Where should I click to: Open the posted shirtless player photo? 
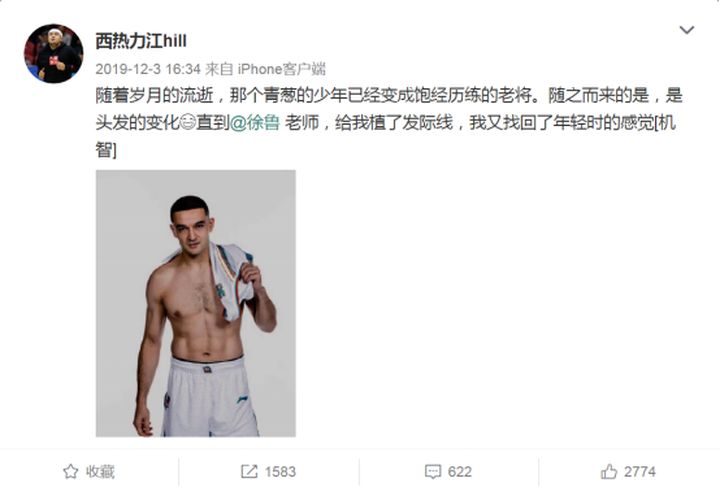pyautogui.click(x=196, y=303)
